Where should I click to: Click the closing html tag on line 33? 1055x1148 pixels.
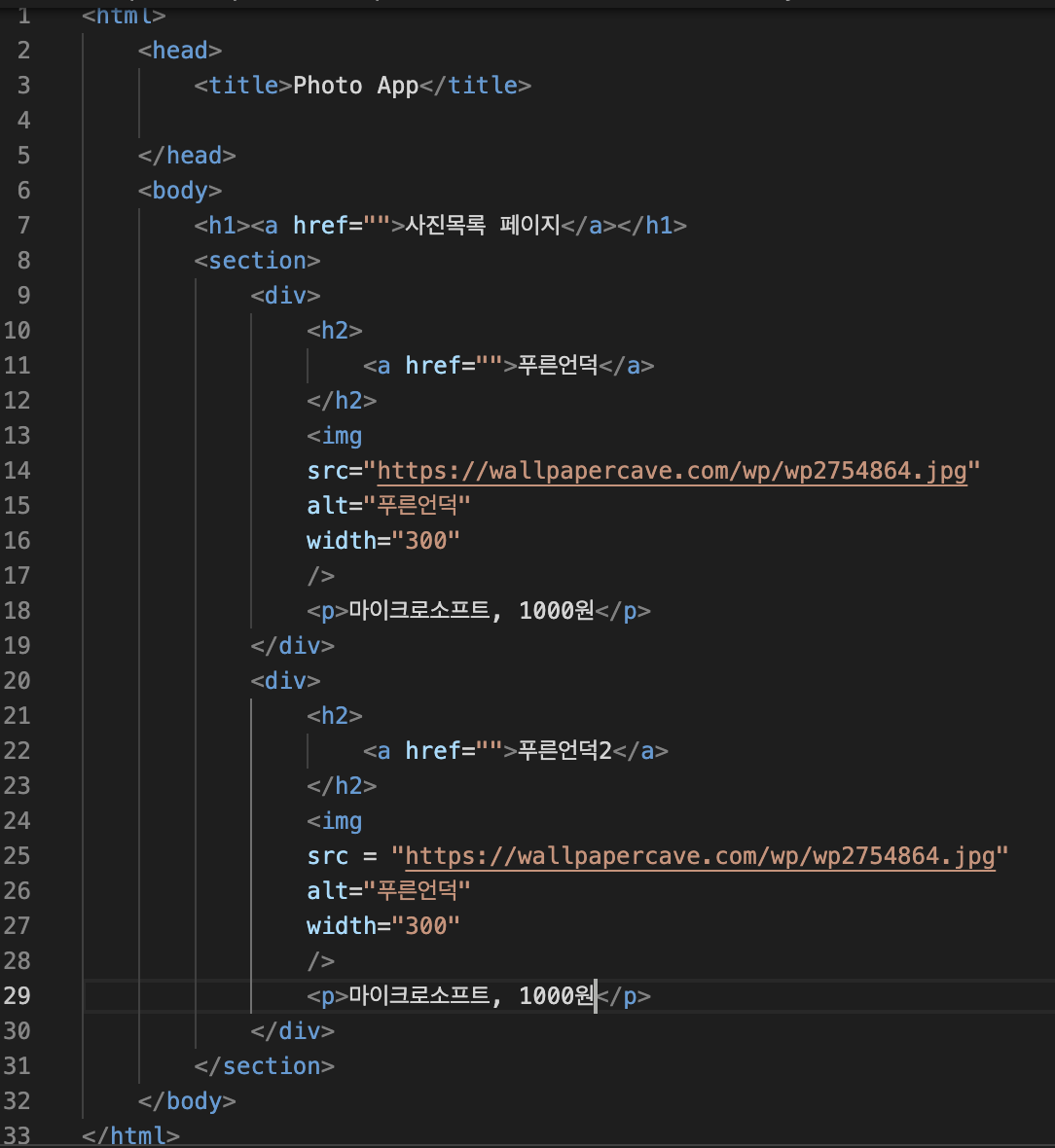130,1135
